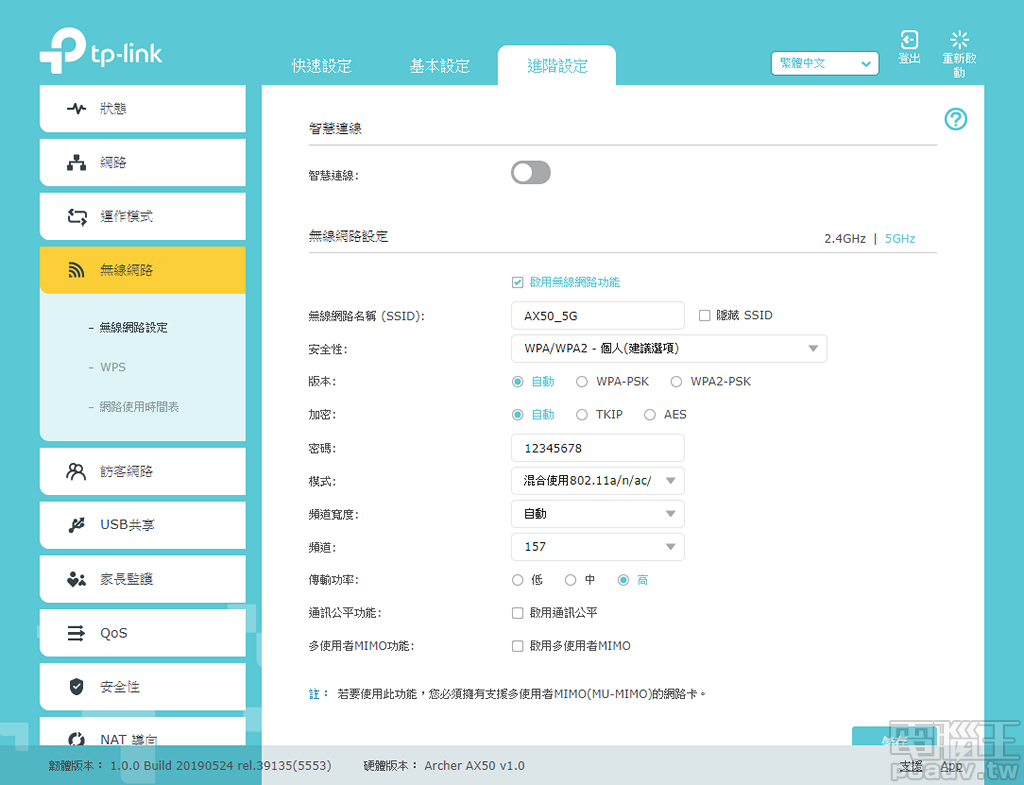Check the 隱藏 SSID checkbox
The width and height of the screenshot is (1024, 785).
(706, 315)
